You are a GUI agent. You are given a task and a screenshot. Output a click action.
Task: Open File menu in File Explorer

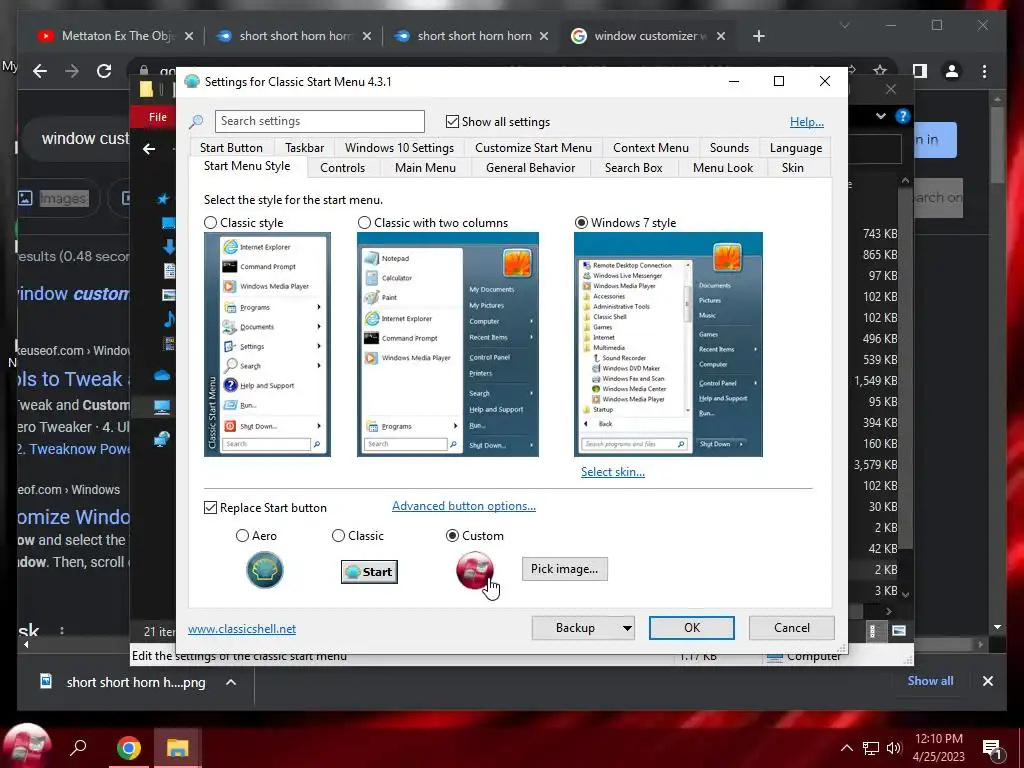click(x=157, y=117)
